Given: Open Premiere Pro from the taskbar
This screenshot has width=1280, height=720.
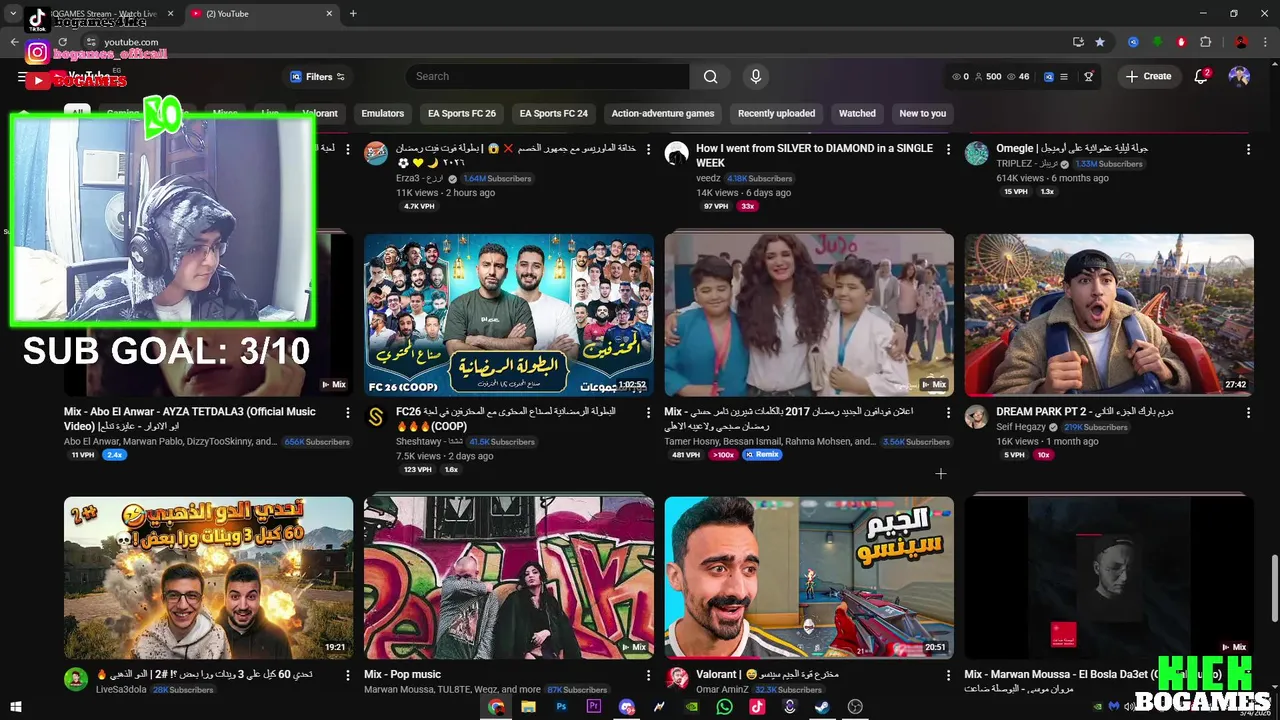Looking at the screenshot, I should 594,707.
